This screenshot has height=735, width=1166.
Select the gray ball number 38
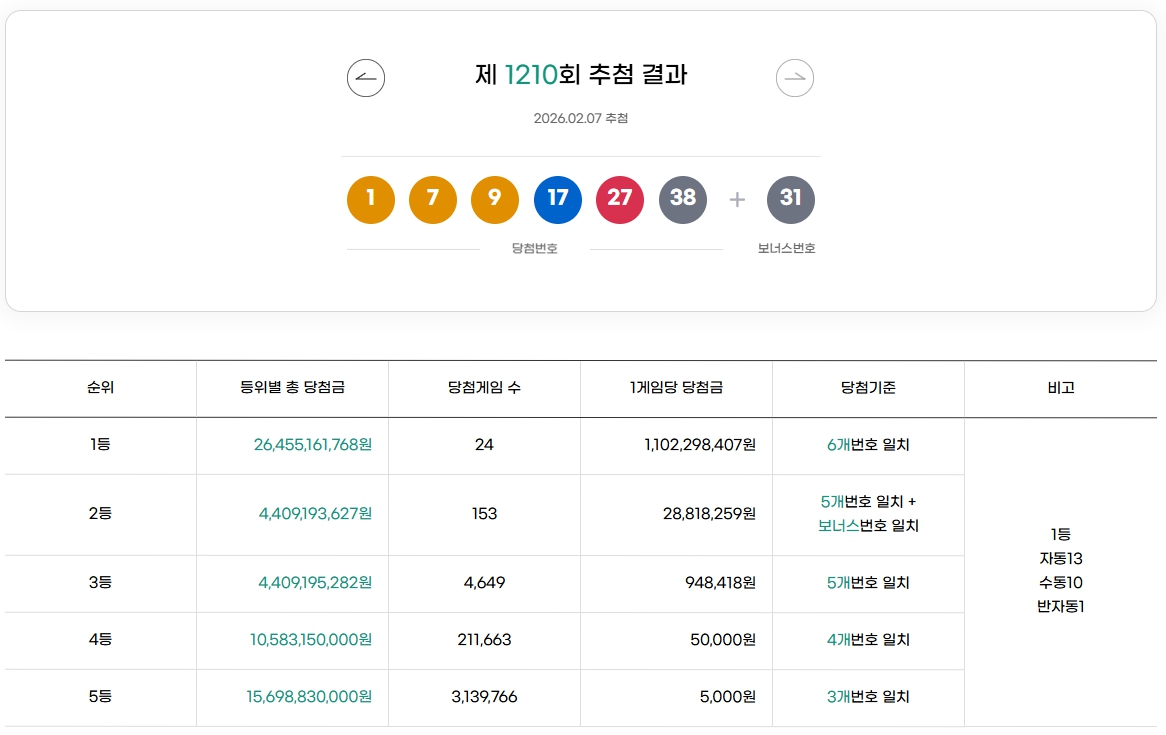pos(683,199)
